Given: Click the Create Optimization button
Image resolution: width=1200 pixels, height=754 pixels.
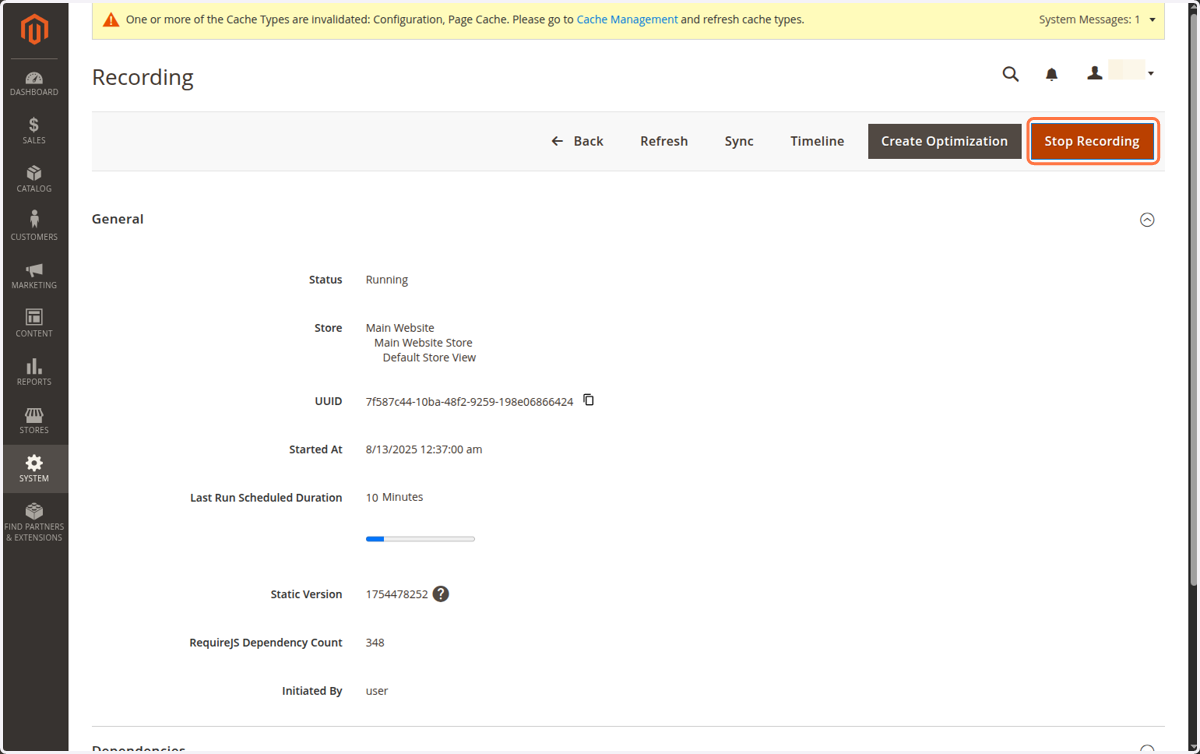Looking at the screenshot, I should point(944,141).
